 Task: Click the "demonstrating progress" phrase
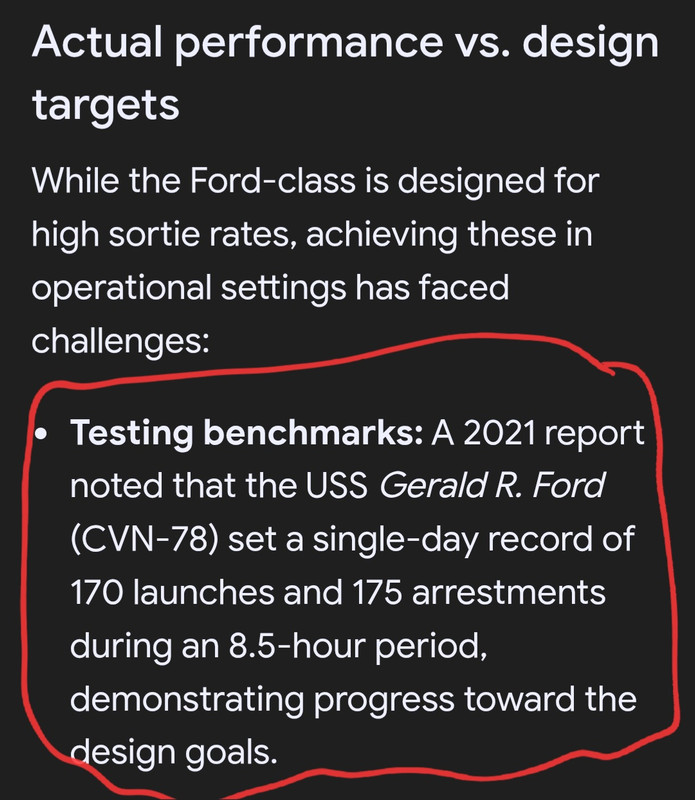tap(262, 699)
